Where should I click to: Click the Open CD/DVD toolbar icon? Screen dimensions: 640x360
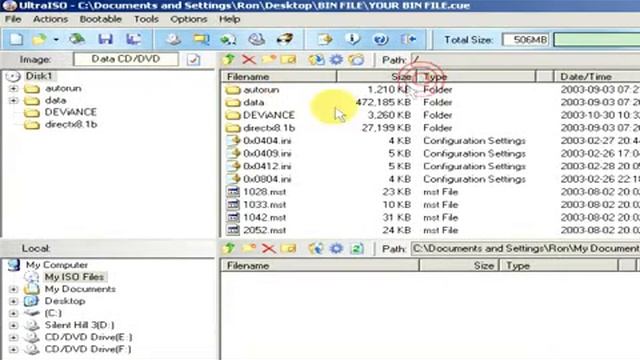[77, 39]
